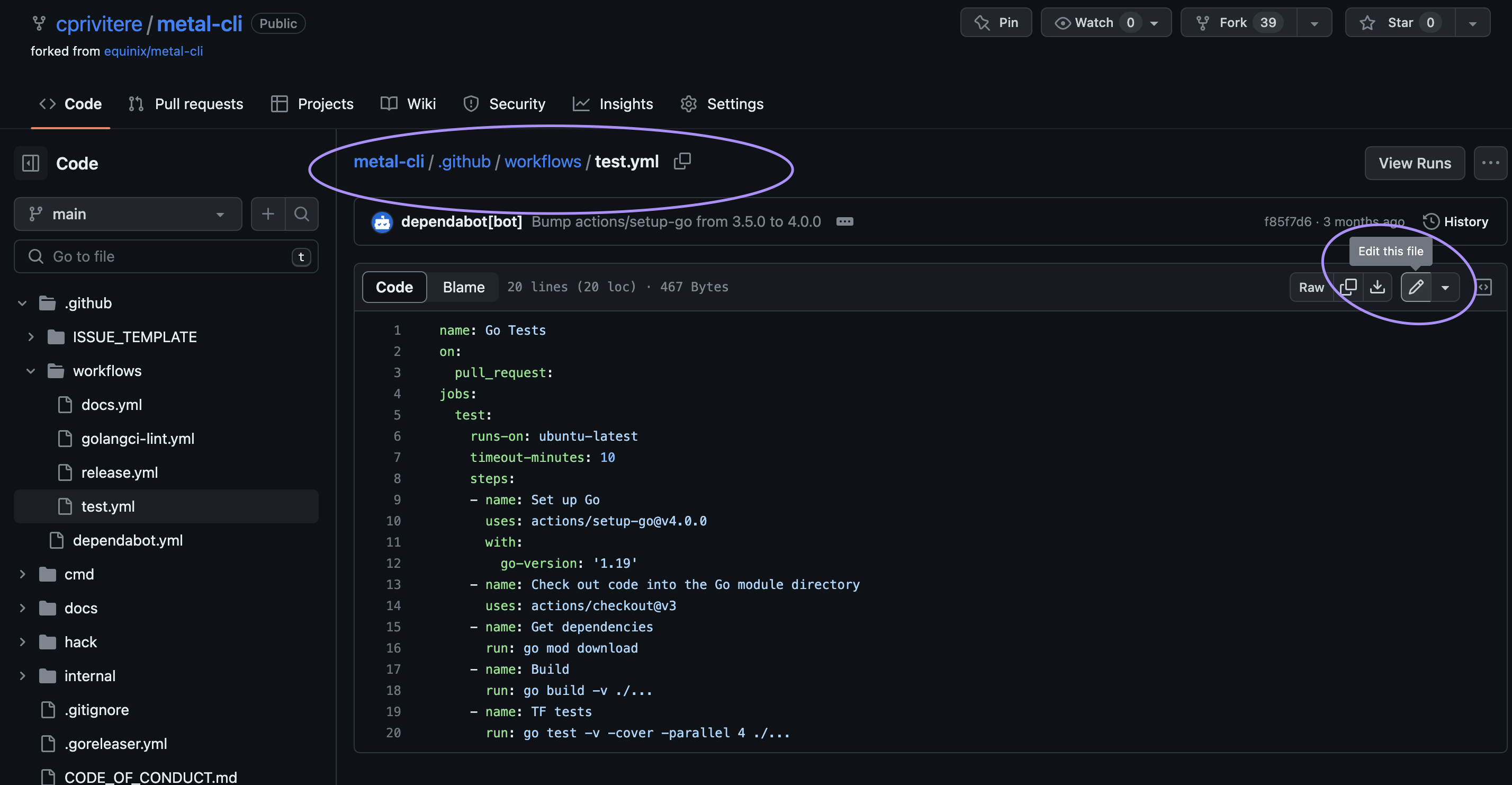The image size is (1512, 785).
Task: Collapse the workflows folder chevron
Action: click(x=31, y=371)
